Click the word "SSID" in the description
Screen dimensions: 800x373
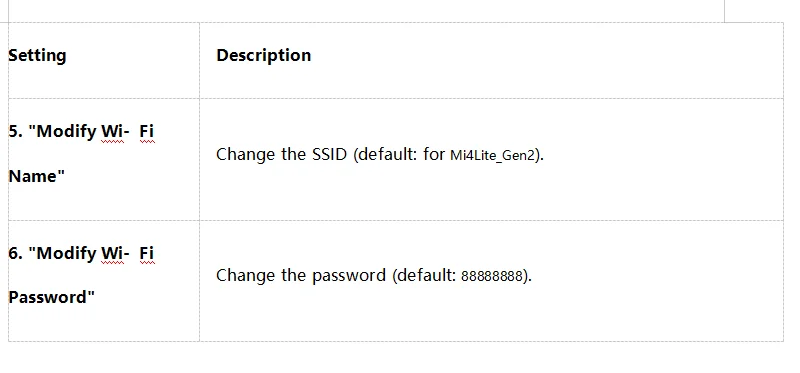click(x=330, y=154)
